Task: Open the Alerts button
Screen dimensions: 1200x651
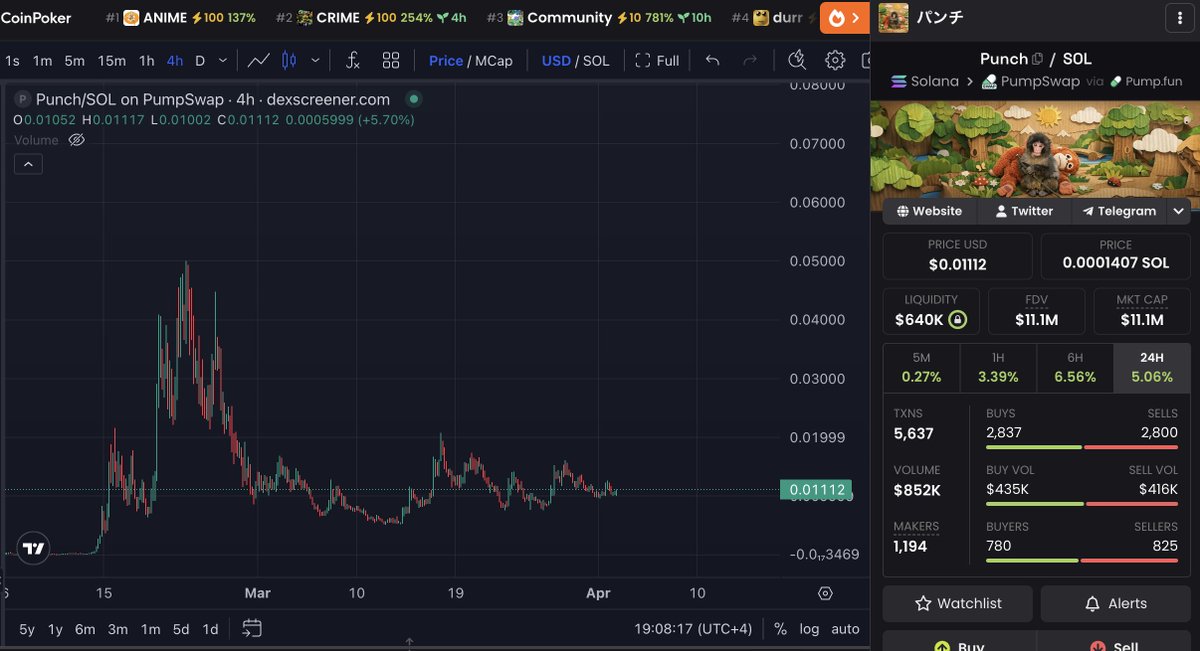Action: point(1116,603)
